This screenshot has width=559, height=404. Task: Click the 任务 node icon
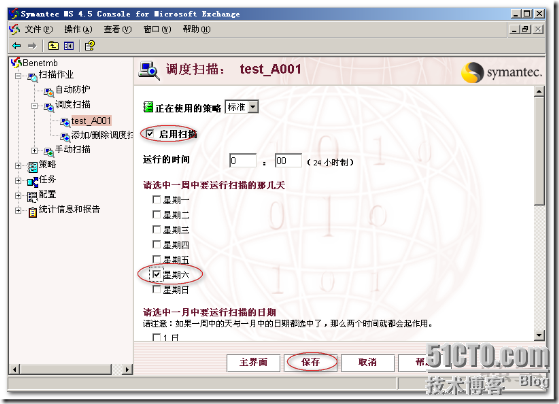coord(32,181)
